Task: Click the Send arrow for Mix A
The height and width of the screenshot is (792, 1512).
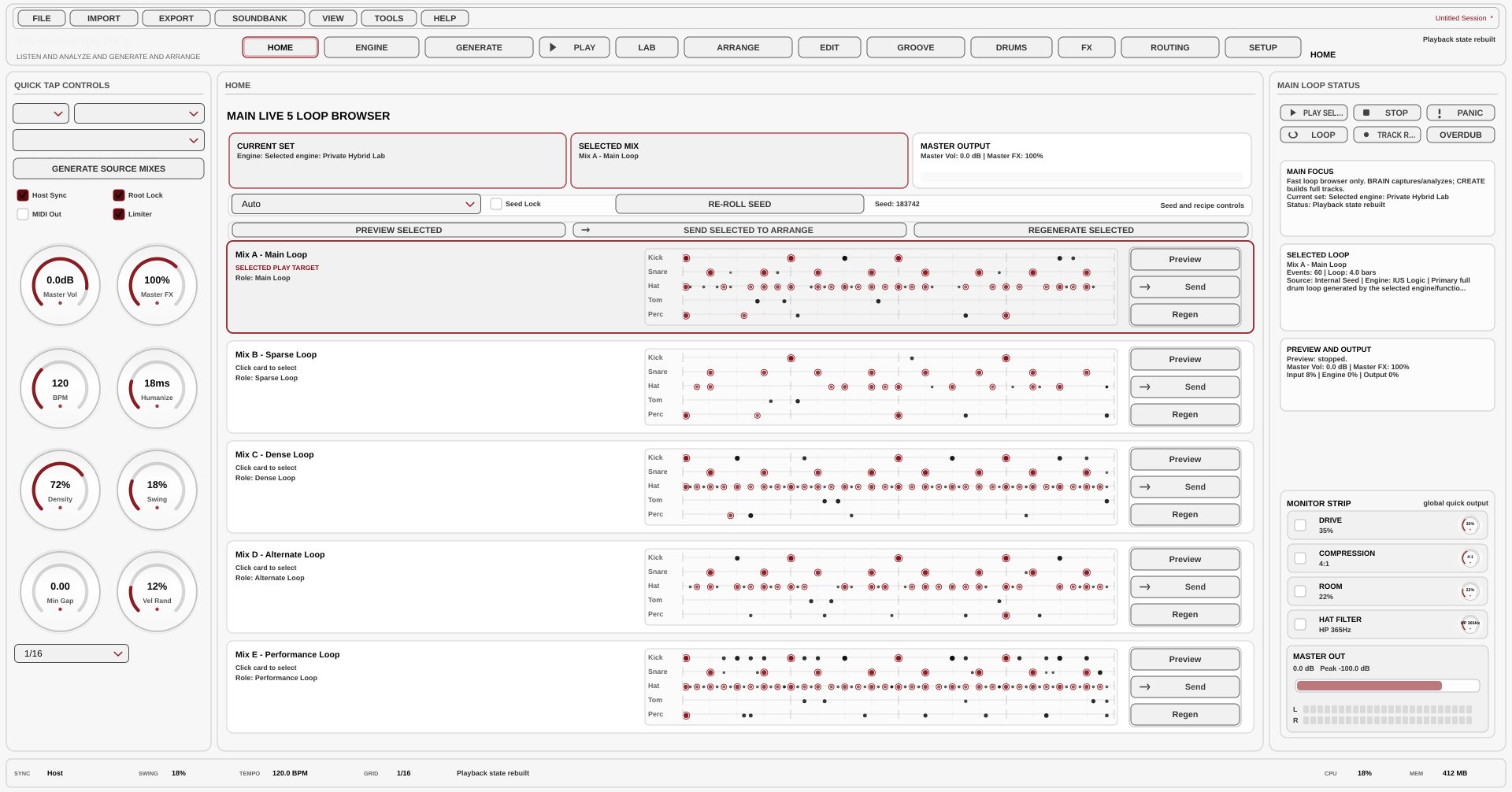Action: pyautogui.click(x=1145, y=287)
